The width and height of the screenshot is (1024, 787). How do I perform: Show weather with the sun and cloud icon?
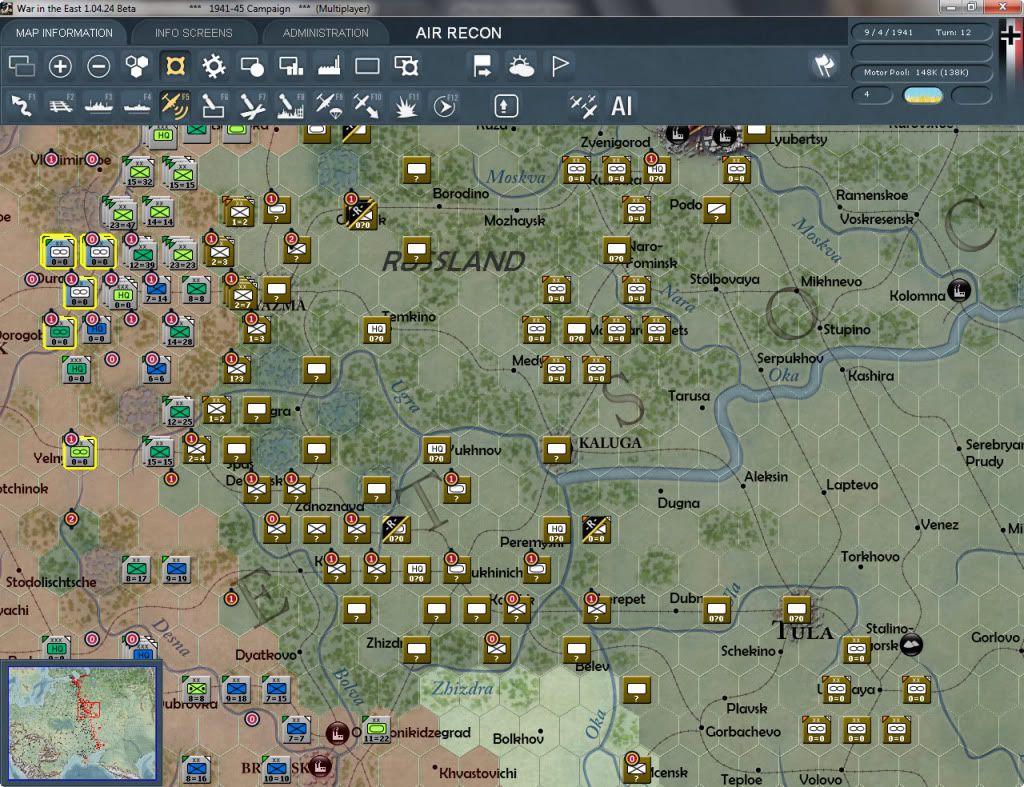(521, 66)
